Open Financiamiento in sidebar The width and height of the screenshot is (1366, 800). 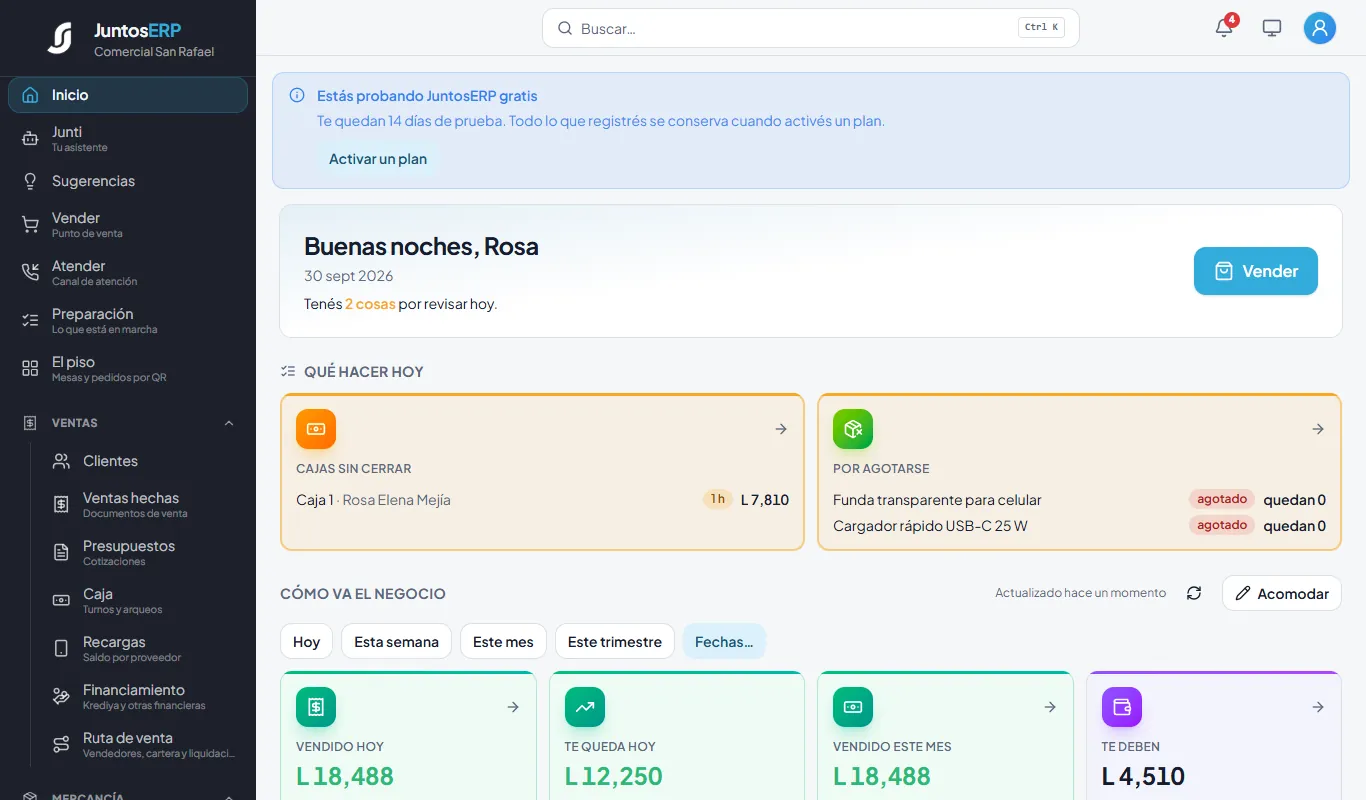pyautogui.click(x=144, y=697)
